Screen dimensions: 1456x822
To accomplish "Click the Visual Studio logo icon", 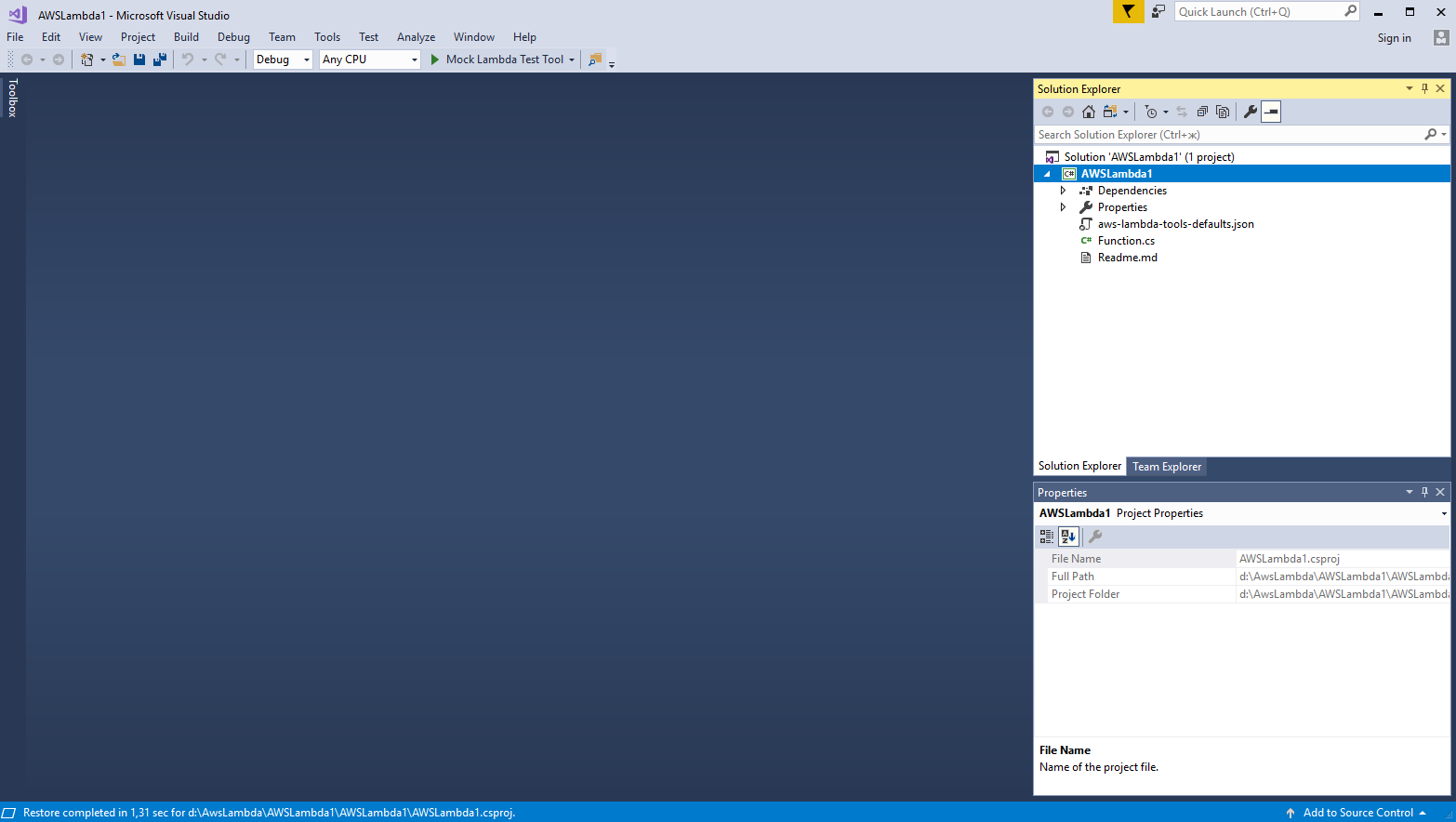I will pyautogui.click(x=17, y=14).
